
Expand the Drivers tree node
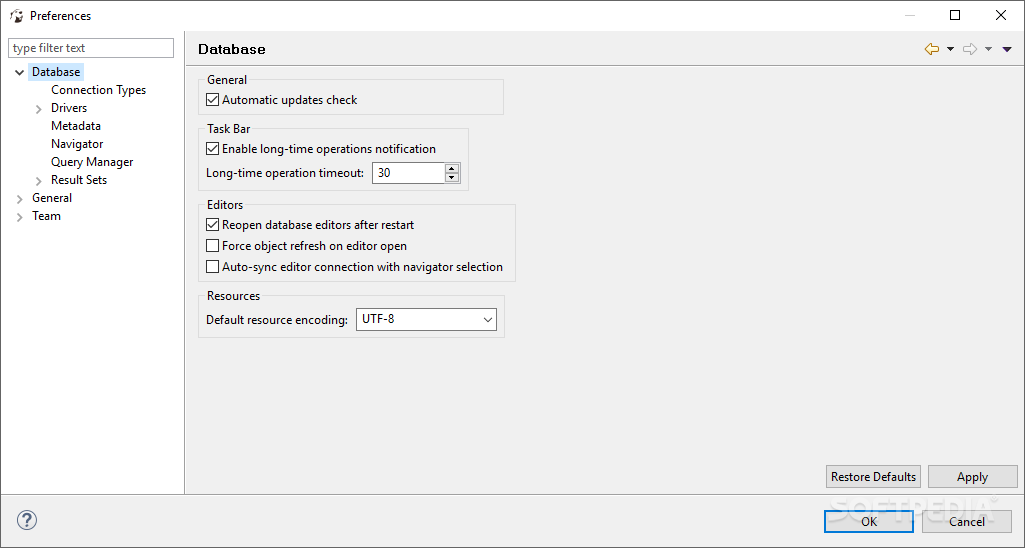(x=39, y=109)
